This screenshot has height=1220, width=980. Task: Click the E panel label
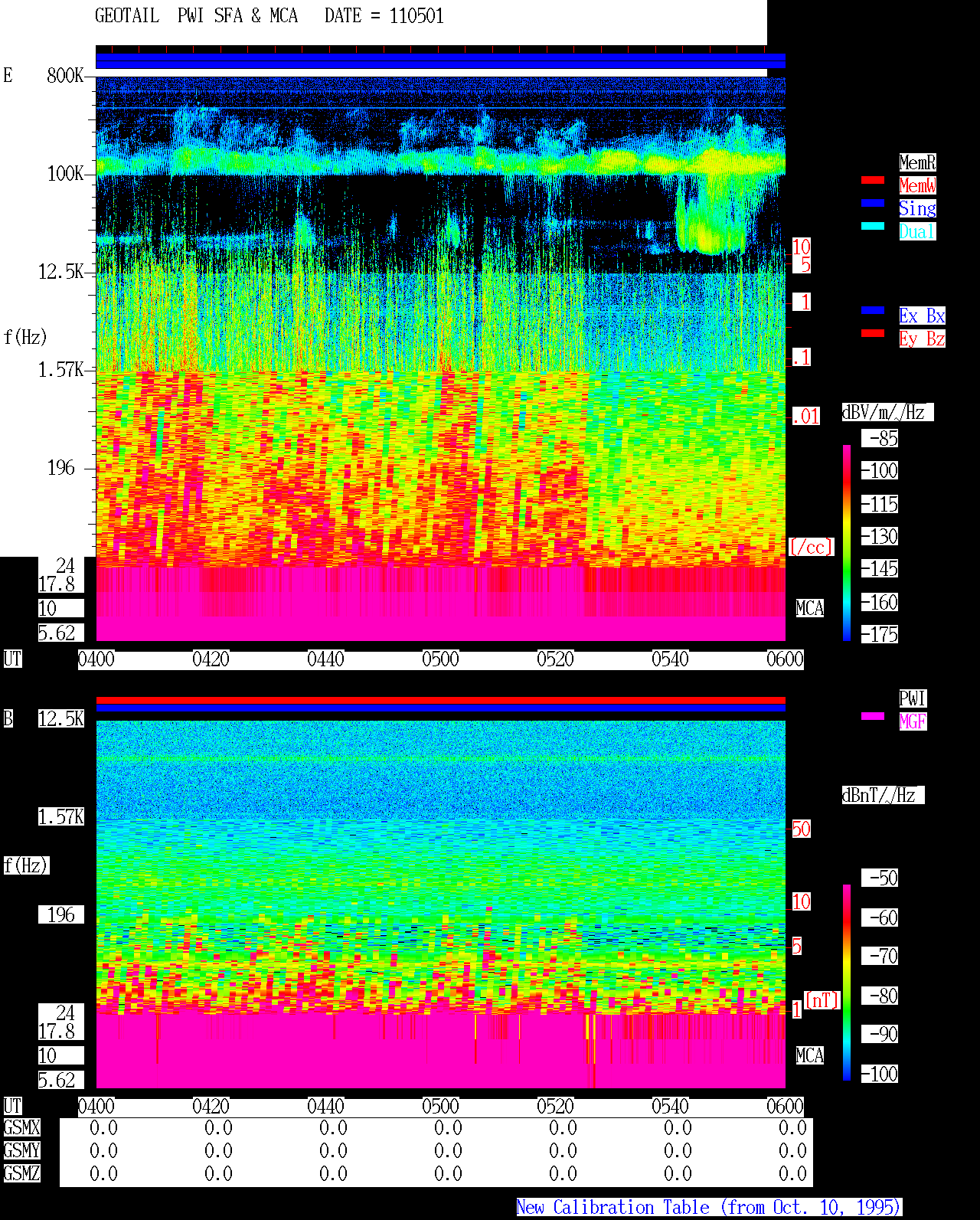coord(8,75)
